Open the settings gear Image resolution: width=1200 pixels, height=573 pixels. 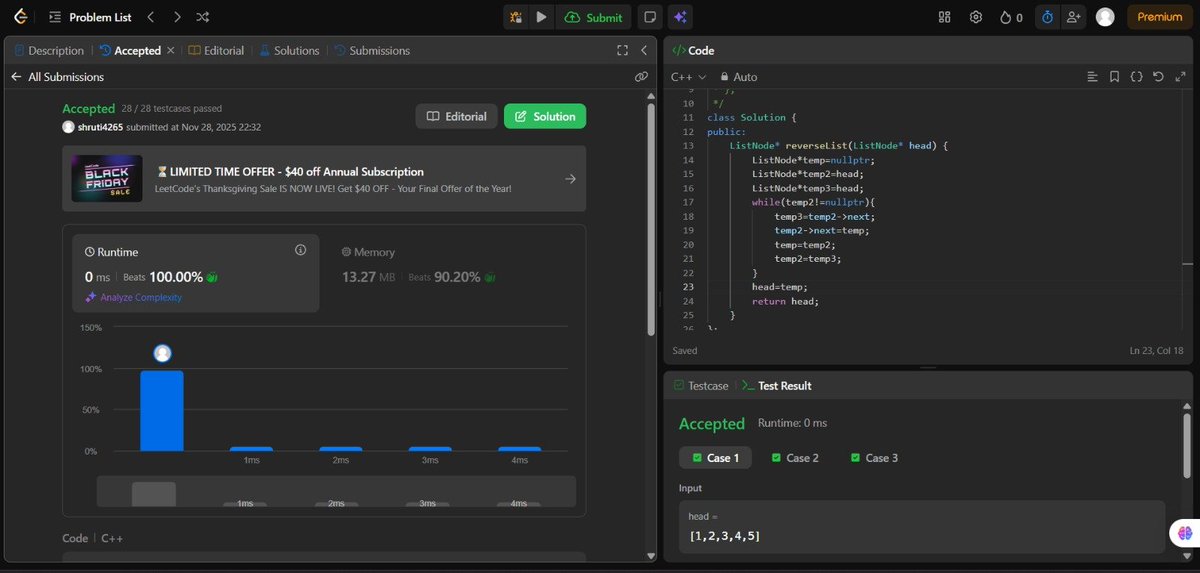(x=976, y=17)
